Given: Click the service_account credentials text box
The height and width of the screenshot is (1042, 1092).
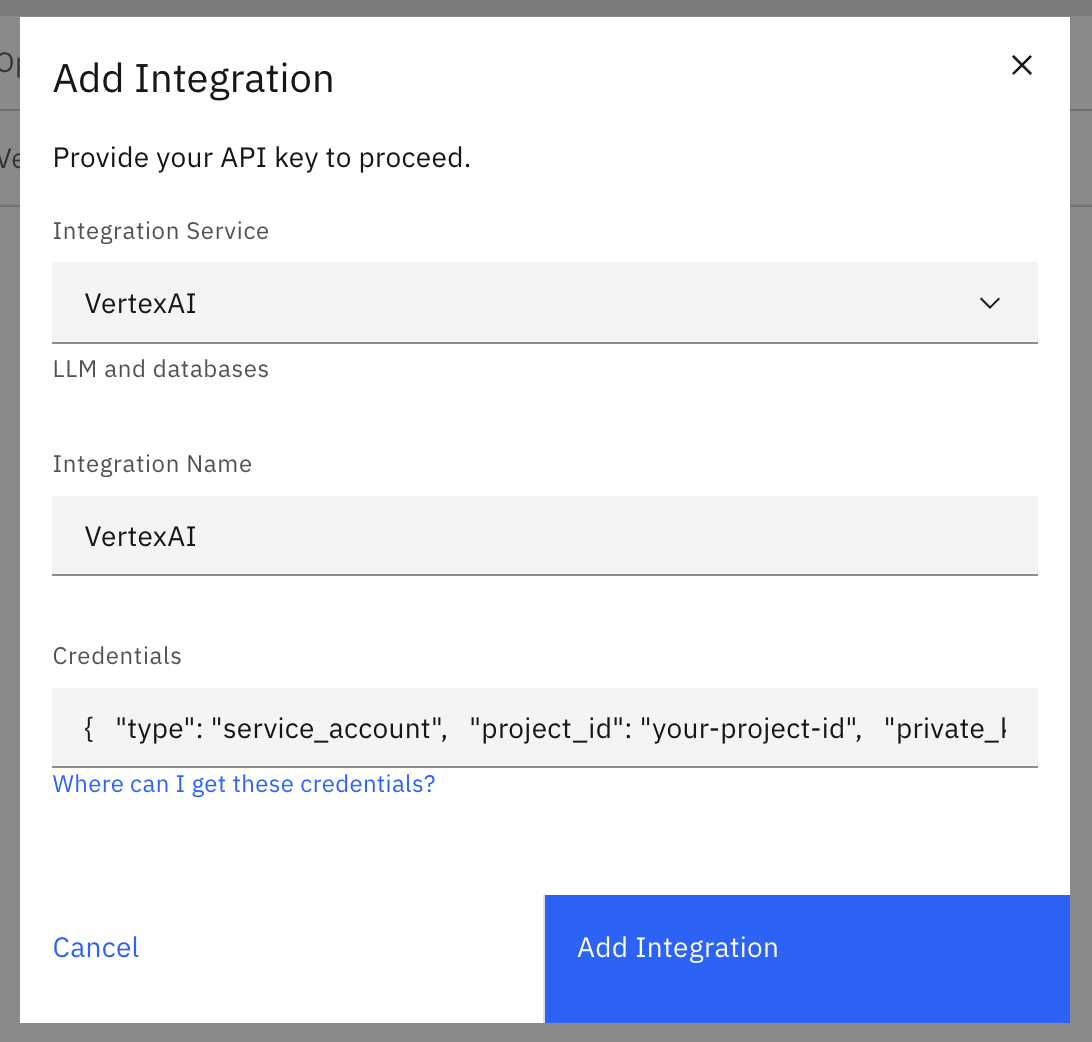Looking at the screenshot, I should coord(545,728).
